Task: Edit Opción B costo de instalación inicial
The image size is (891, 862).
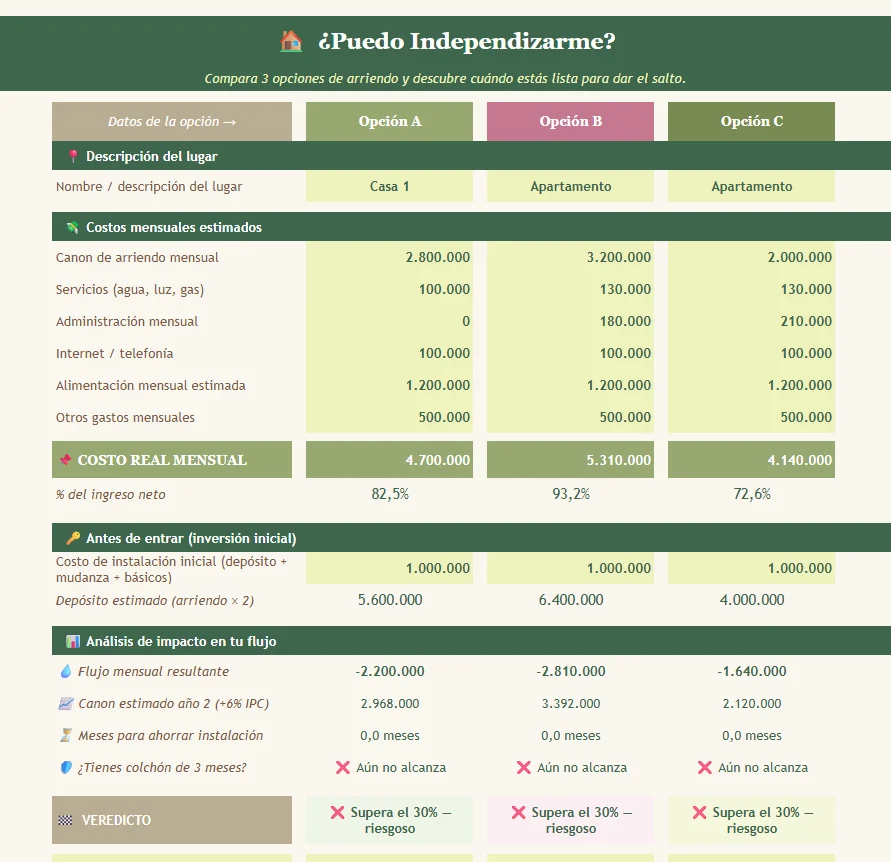Action: [x=570, y=568]
